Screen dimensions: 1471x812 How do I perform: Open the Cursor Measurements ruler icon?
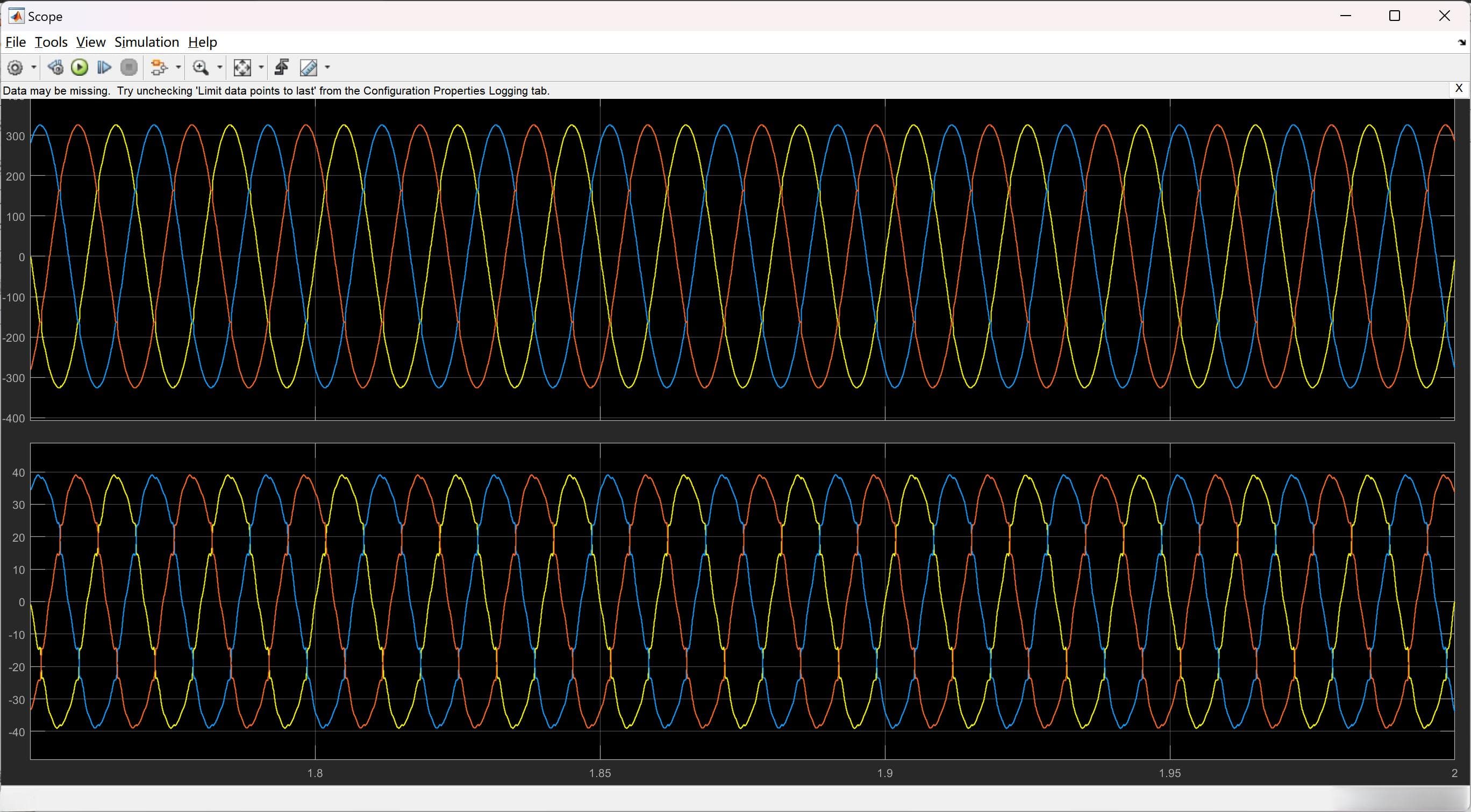pos(309,67)
